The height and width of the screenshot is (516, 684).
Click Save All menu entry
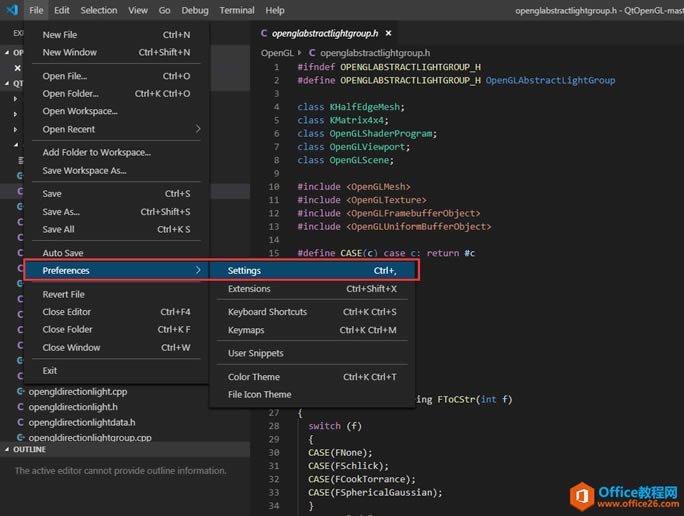(x=116, y=229)
